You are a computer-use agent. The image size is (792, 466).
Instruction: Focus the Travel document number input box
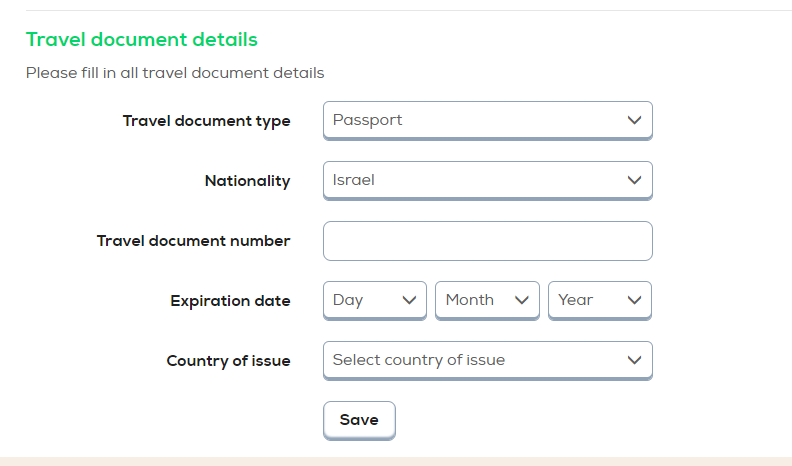(487, 241)
